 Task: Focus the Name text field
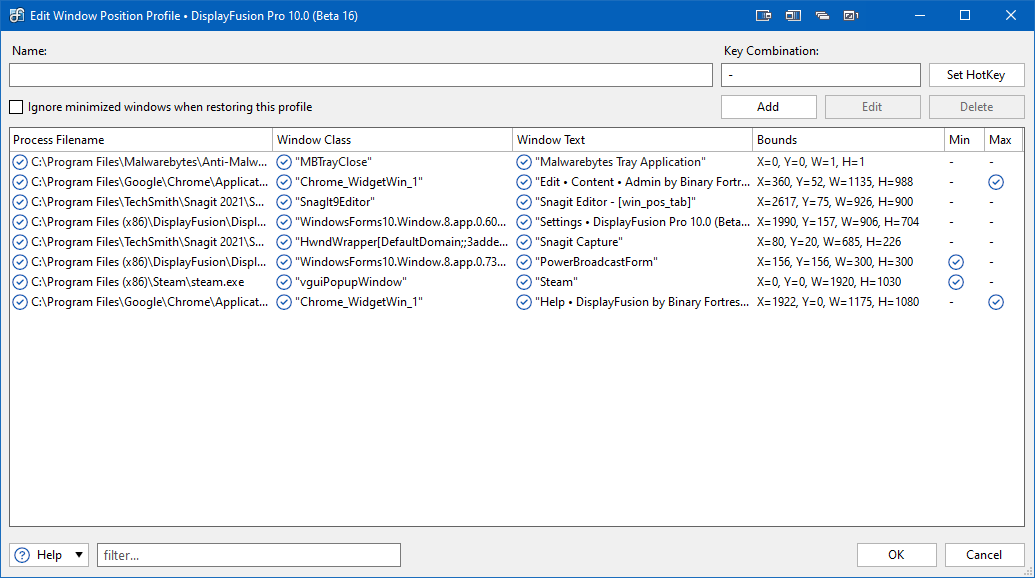point(360,75)
